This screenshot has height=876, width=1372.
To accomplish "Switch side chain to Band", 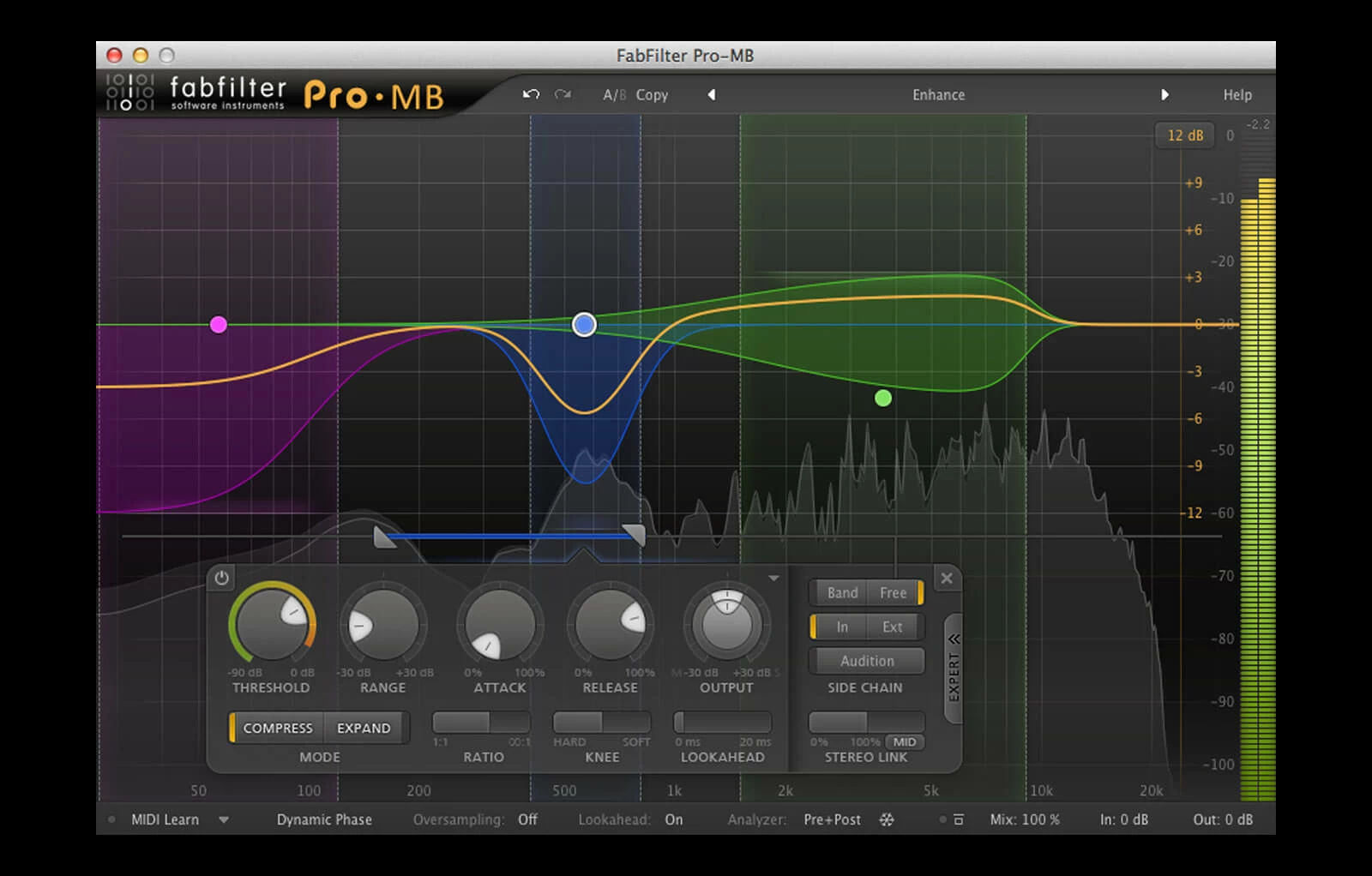I will click(x=842, y=592).
